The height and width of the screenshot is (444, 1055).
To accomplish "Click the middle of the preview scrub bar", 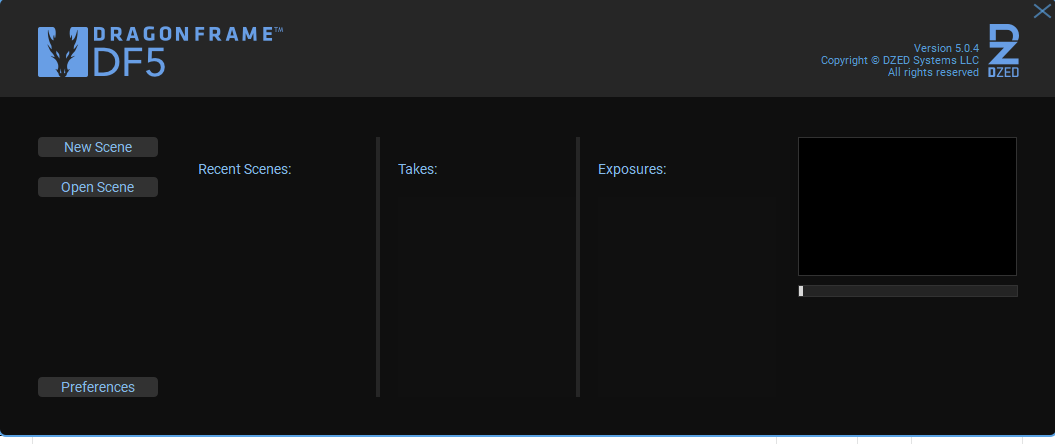I will [x=908, y=291].
